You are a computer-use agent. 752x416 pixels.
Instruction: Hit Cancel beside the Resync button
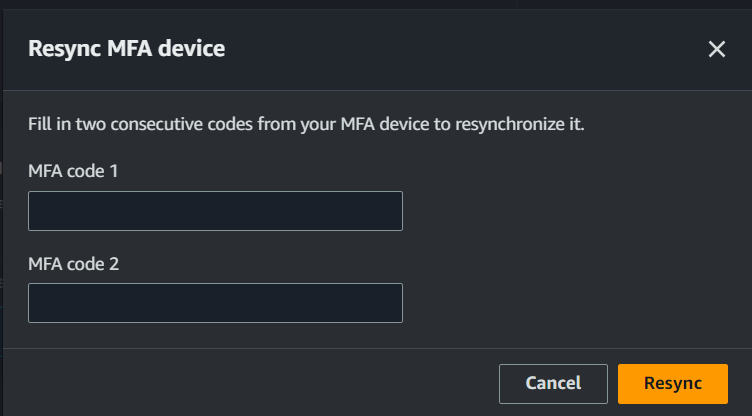[x=553, y=383]
